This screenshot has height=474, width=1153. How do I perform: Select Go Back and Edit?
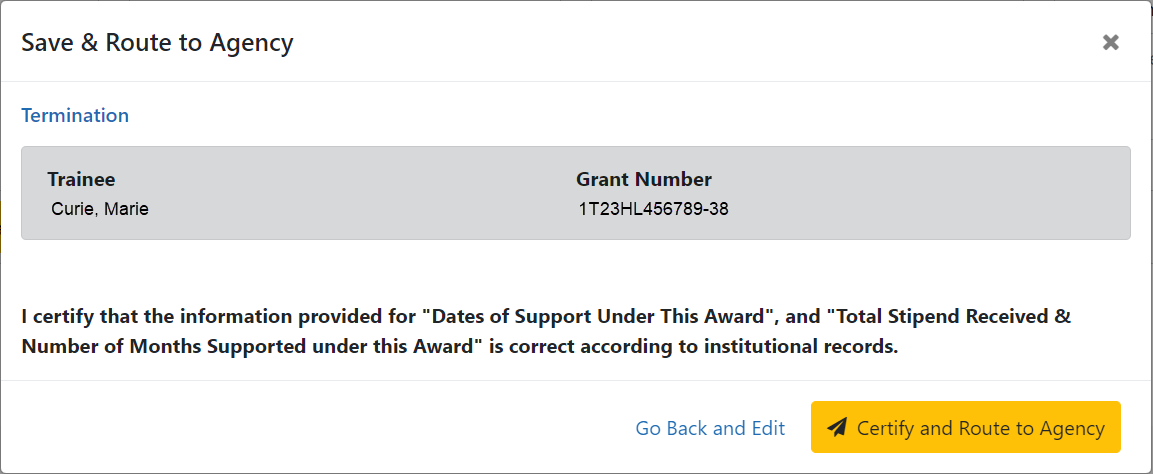(x=710, y=428)
